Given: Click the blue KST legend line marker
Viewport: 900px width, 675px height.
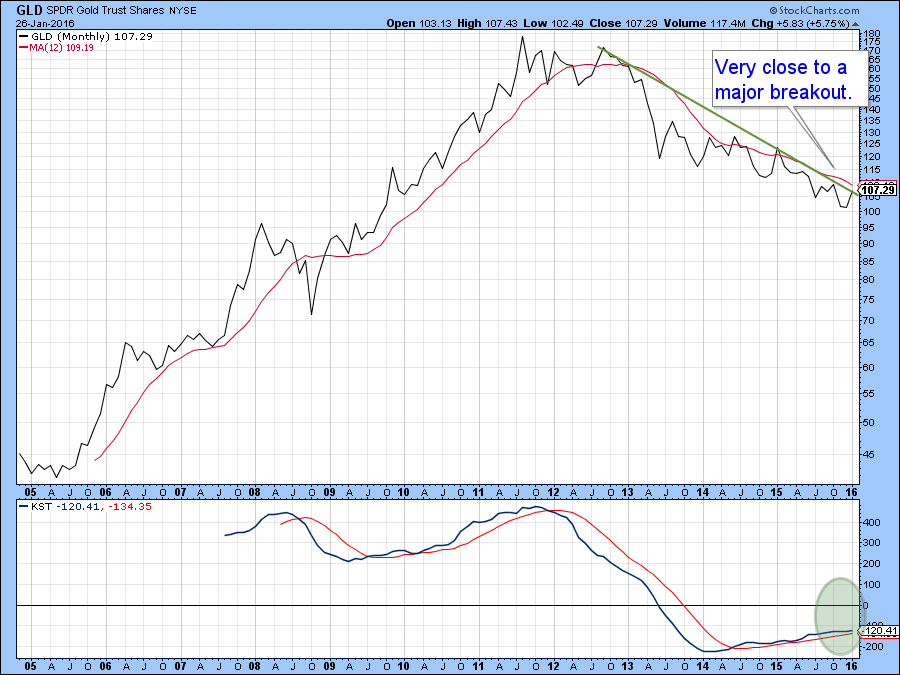Looking at the screenshot, I should (24, 506).
